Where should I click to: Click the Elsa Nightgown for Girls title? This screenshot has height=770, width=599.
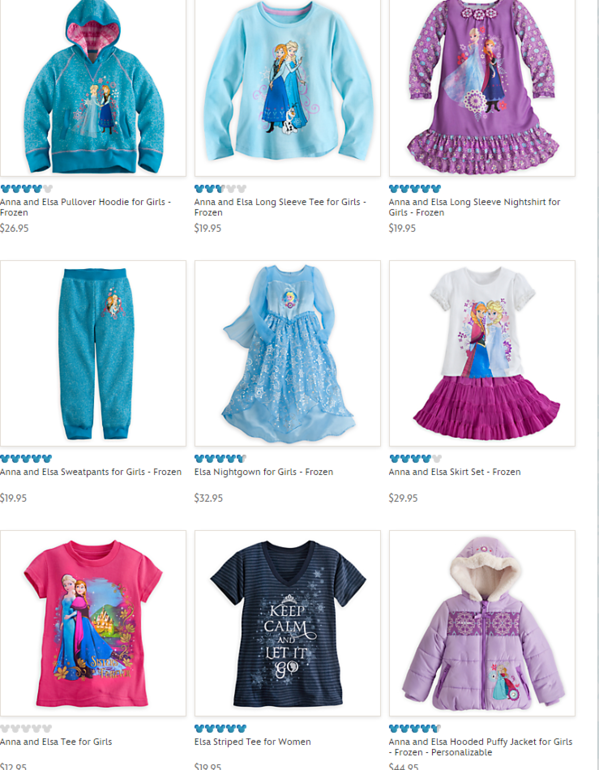coord(264,472)
